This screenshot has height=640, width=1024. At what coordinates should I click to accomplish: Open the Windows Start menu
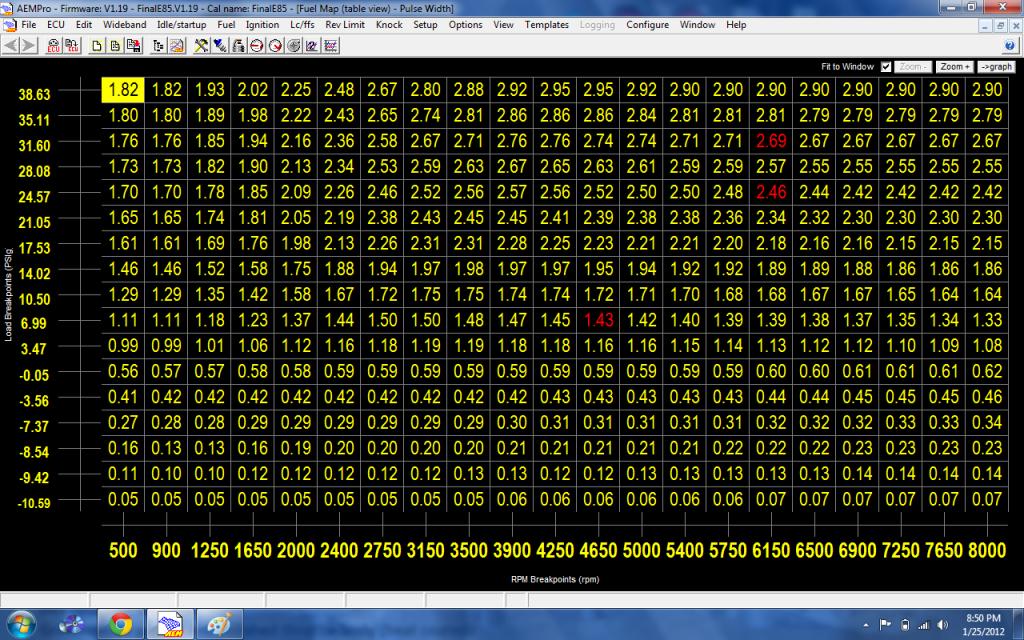[x=22, y=624]
